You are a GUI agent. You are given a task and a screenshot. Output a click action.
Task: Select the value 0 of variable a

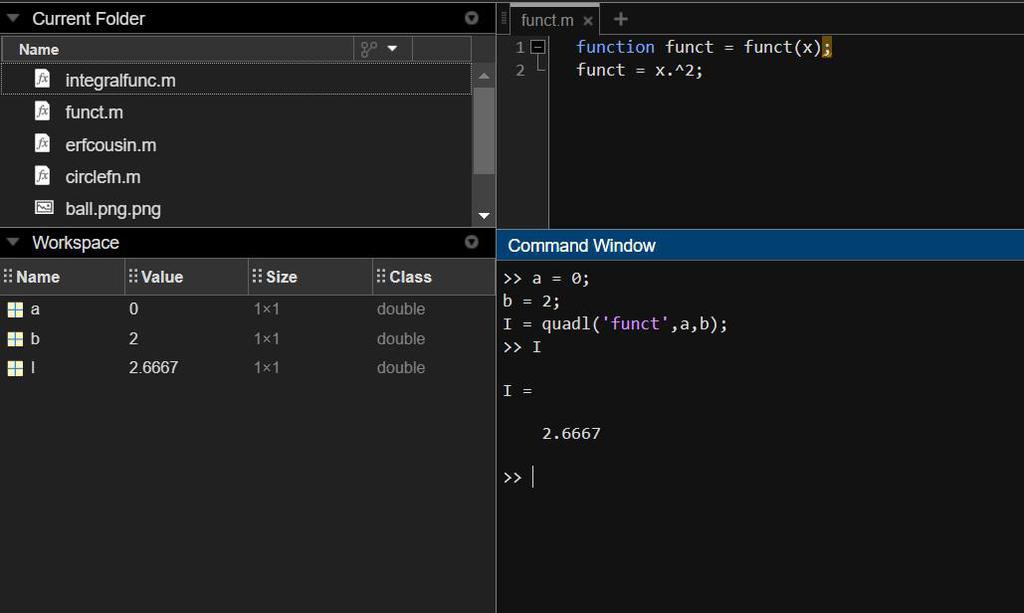tap(133, 309)
